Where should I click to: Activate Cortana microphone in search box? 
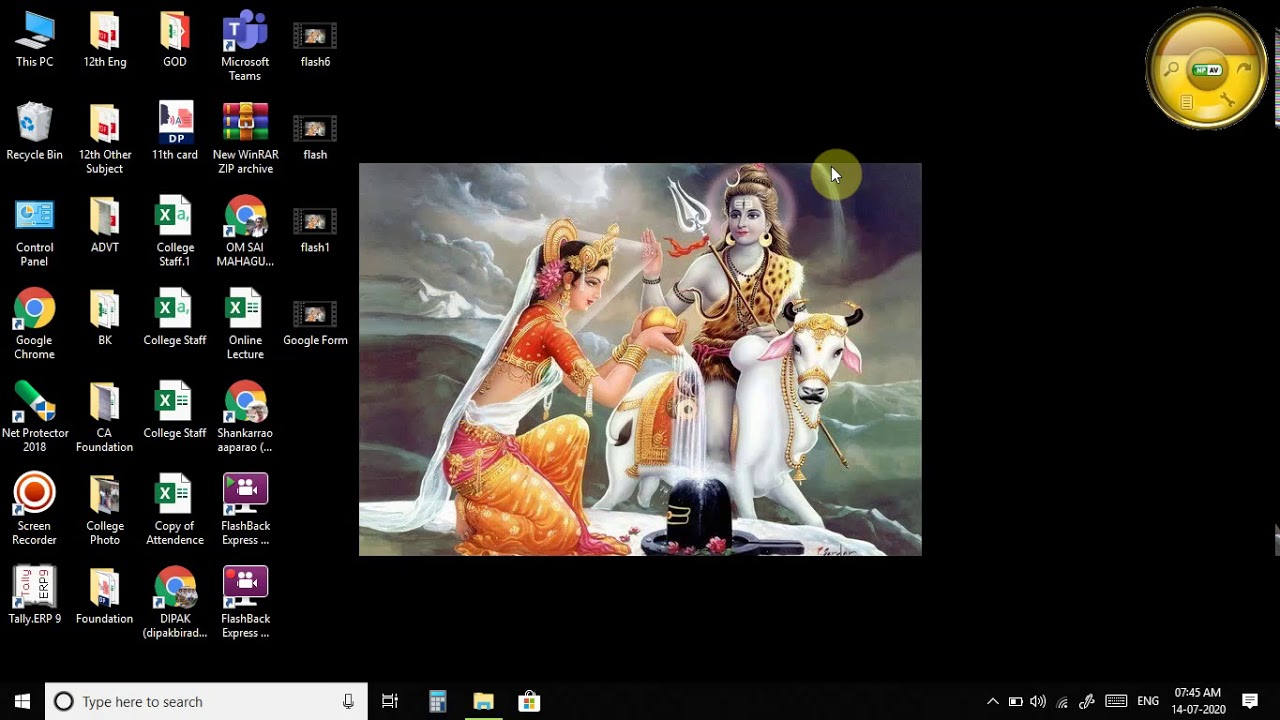[348, 702]
